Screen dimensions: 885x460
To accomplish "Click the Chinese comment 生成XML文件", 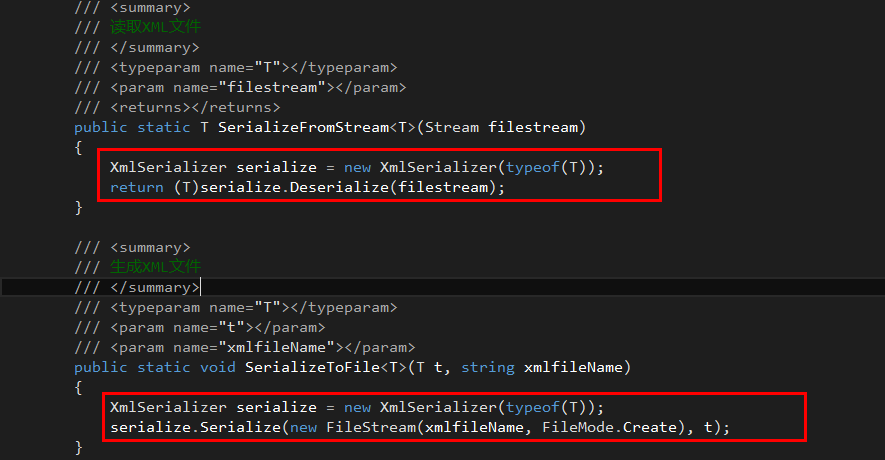I will 155,266.
